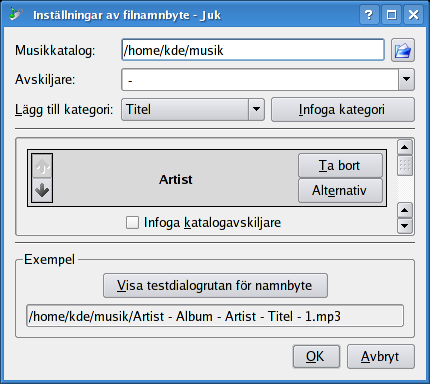Click the Musikkatalog label
This screenshot has height=384, width=430.
point(55,51)
